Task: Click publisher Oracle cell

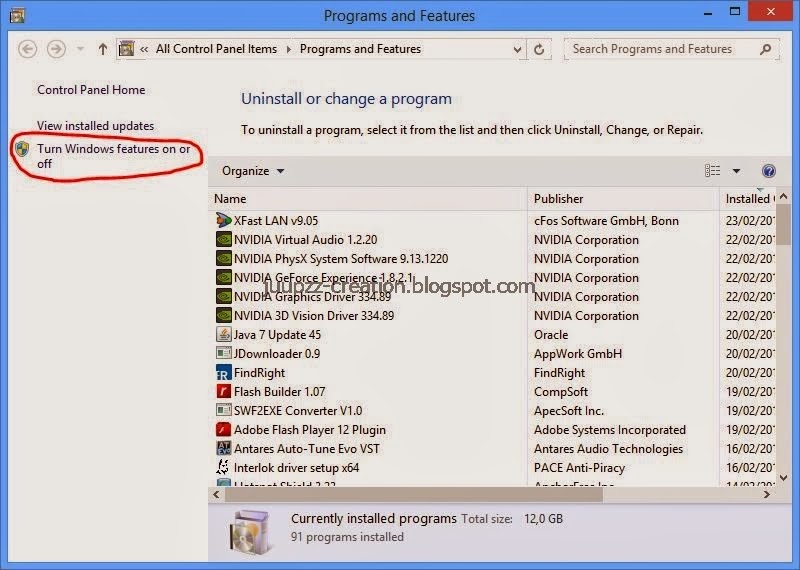Action: click(551, 335)
